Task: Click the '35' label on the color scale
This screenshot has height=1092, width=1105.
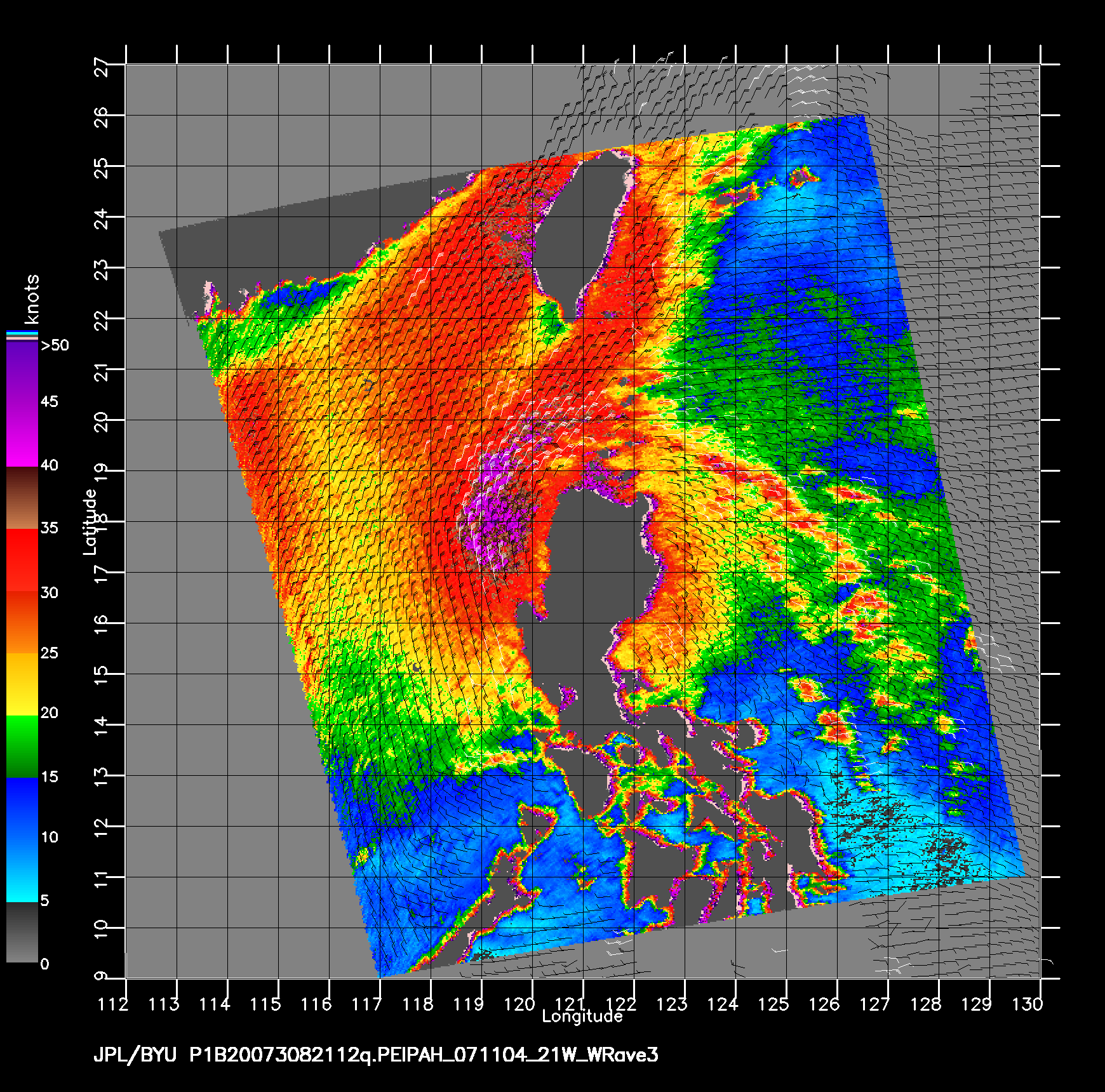Action: click(50, 528)
